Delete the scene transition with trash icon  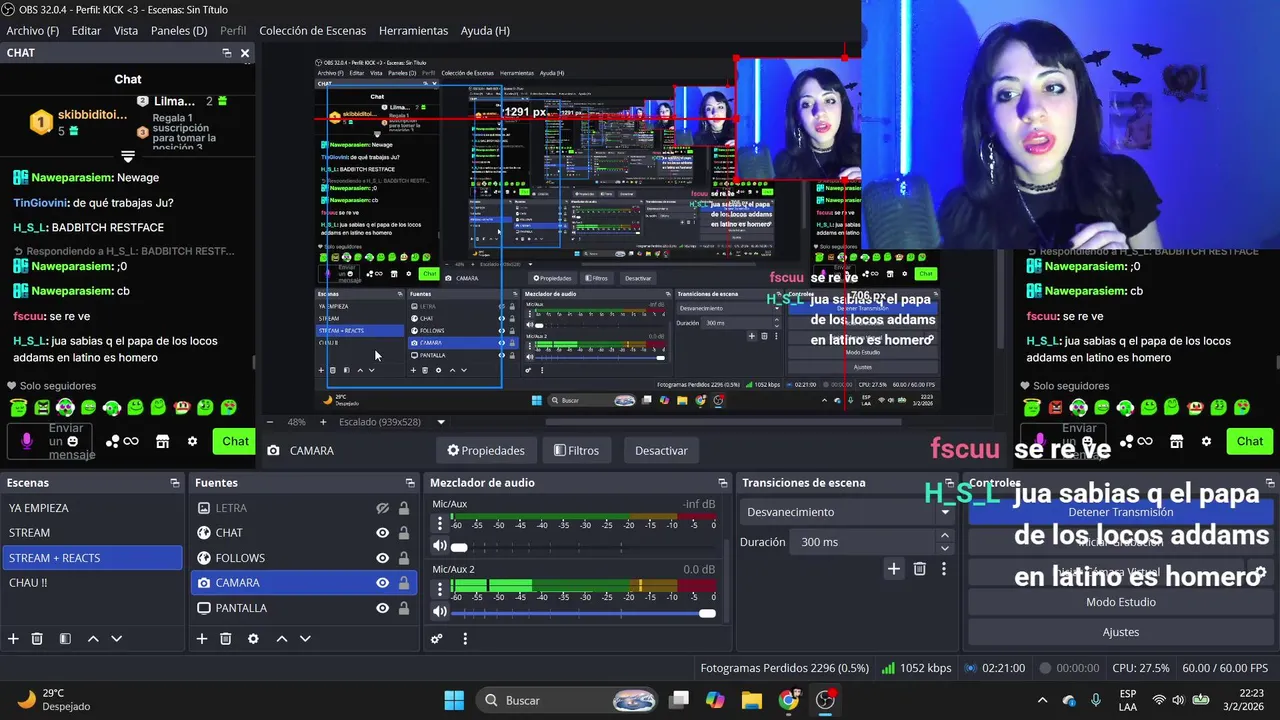pyautogui.click(x=920, y=569)
